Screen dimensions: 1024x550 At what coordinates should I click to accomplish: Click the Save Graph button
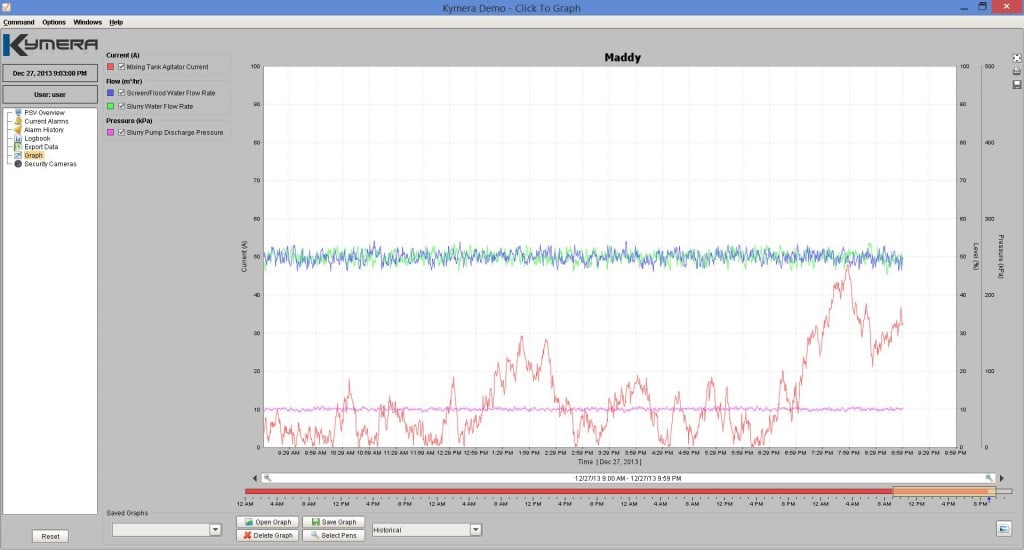coord(333,522)
